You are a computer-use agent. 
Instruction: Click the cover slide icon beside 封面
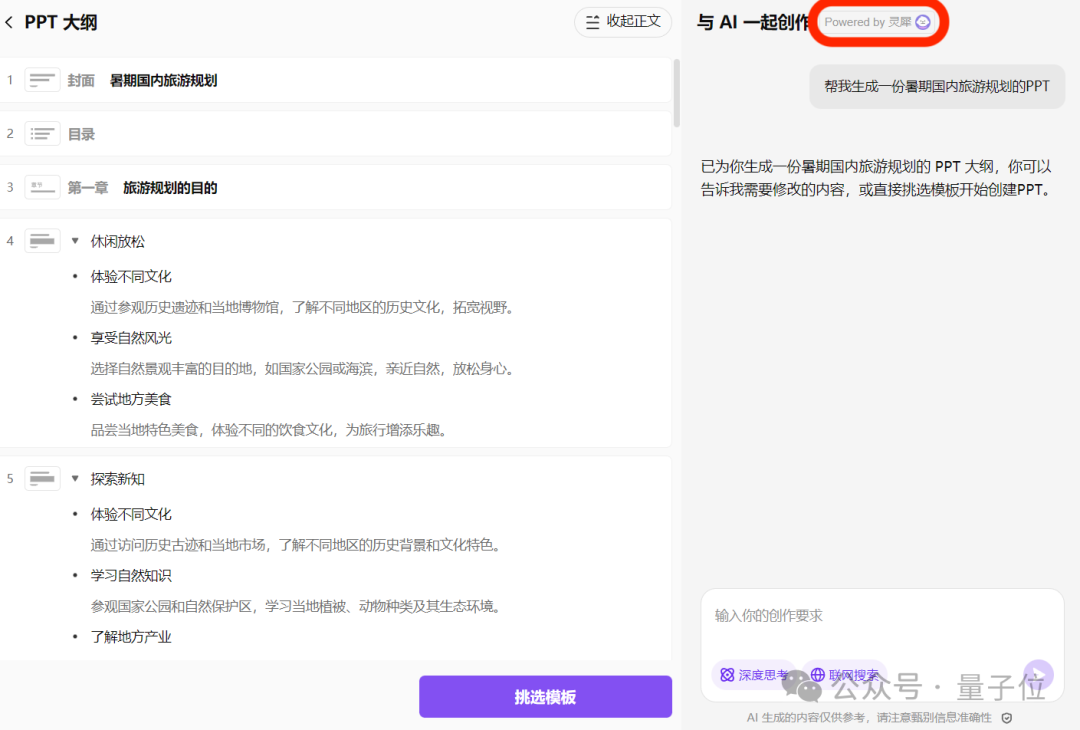42,79
